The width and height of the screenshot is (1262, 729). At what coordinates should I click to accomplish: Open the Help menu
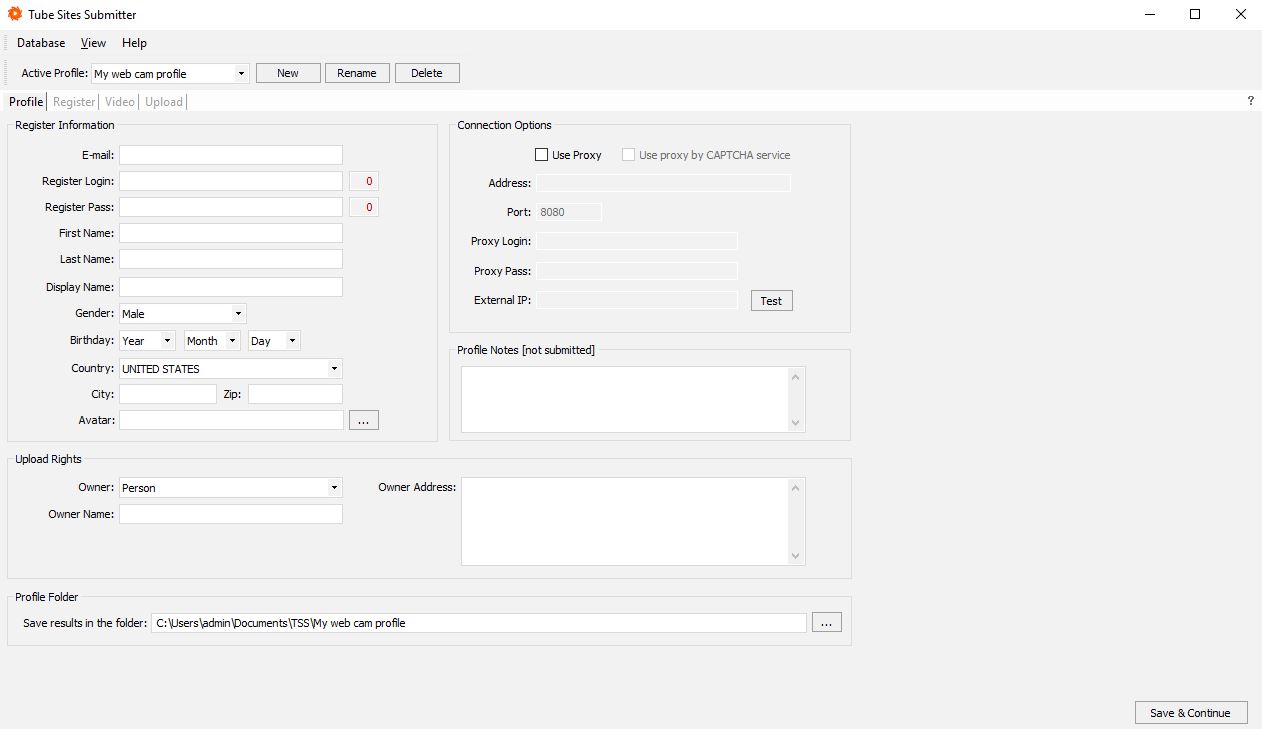pyautogui.click(x=134, y=43)
